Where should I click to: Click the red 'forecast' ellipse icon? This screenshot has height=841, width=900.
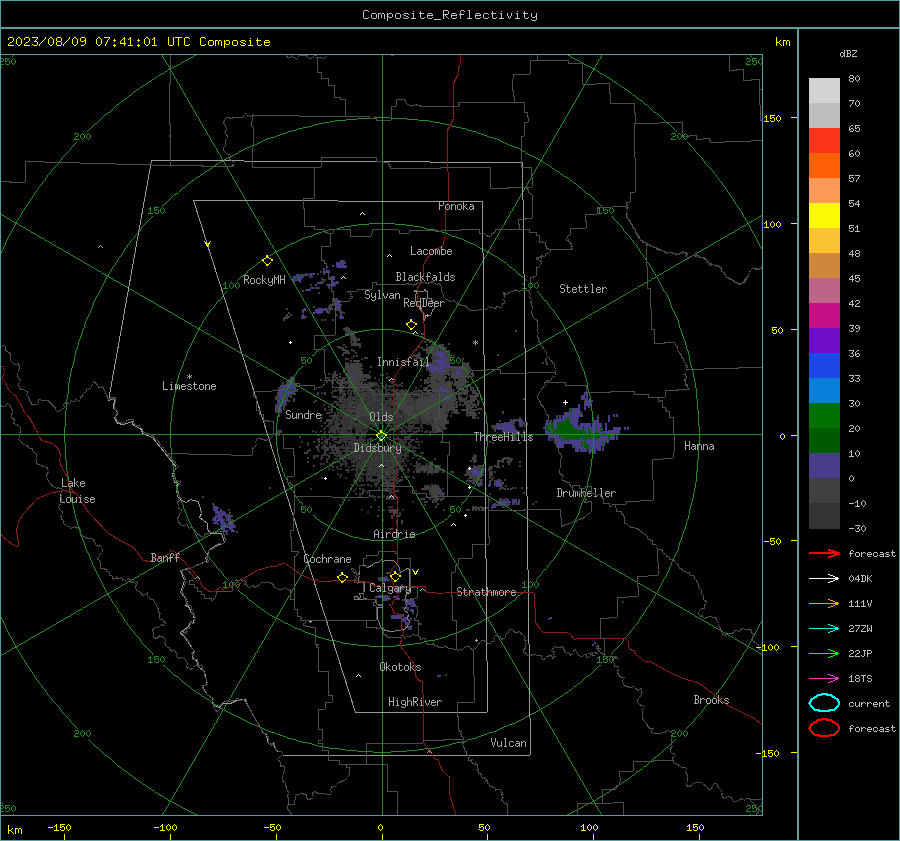coord(824,728)
